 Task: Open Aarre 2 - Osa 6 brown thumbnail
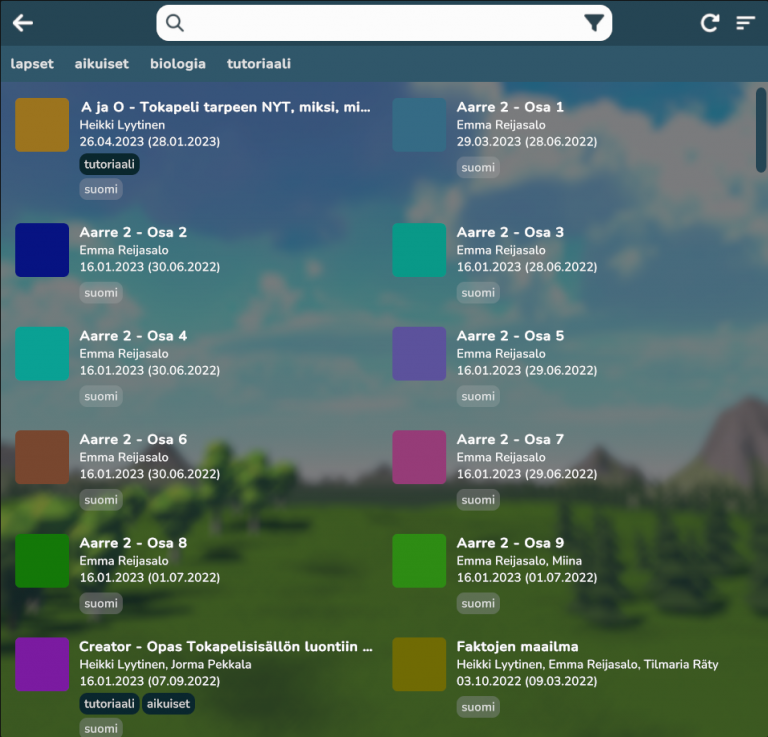tap(42, 457)
